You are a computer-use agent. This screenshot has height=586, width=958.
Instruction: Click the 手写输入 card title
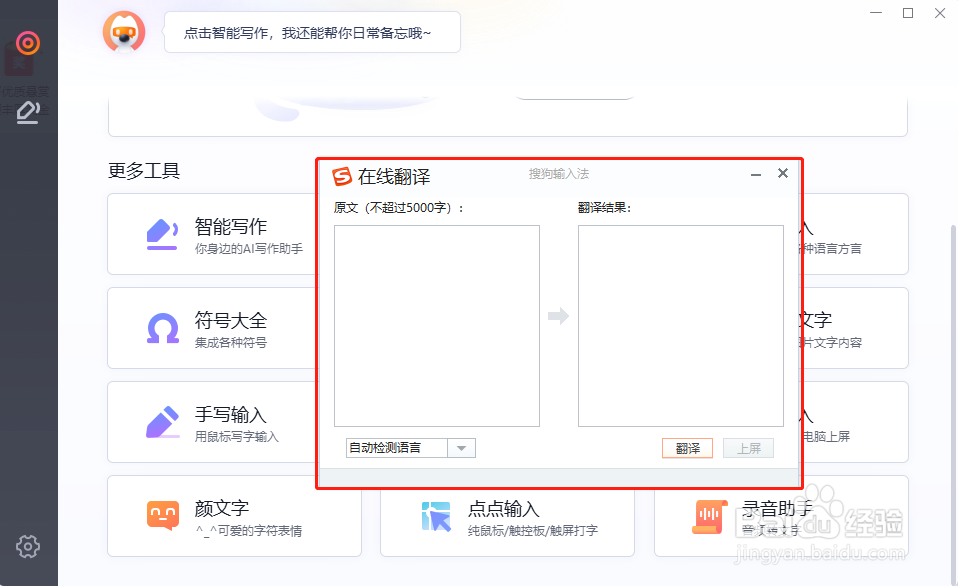click(x=230, y=414)
